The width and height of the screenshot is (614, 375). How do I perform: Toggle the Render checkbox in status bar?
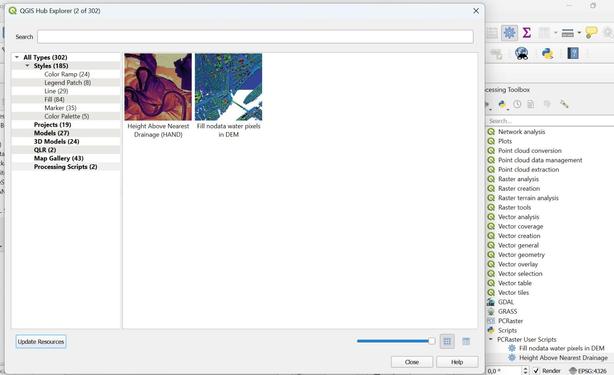point(536,370)
